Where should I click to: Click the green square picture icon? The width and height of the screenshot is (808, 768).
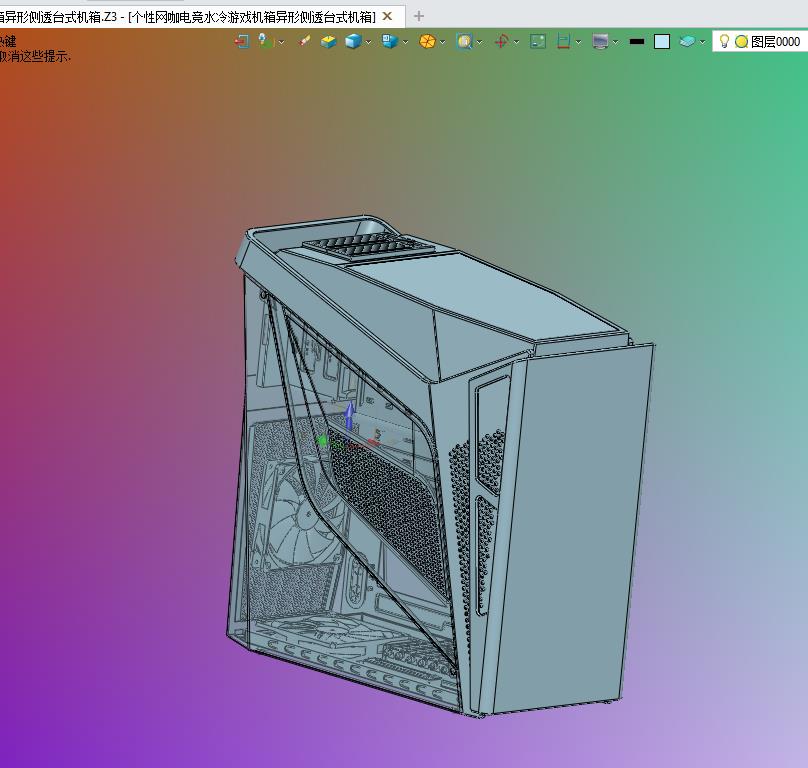[x=538, y=41]
